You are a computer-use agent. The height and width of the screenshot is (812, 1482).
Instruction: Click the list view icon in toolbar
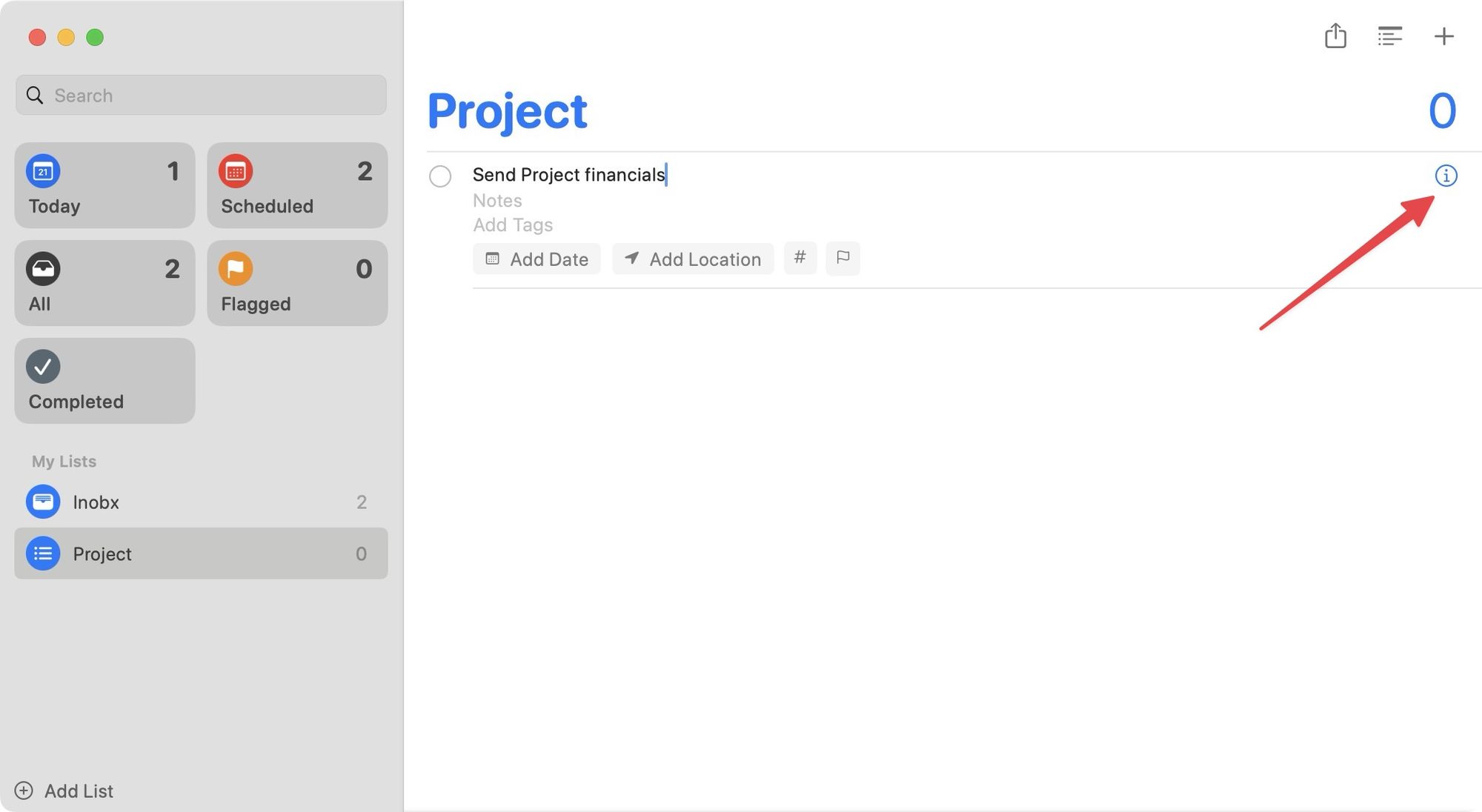(x=1388, y=35)
